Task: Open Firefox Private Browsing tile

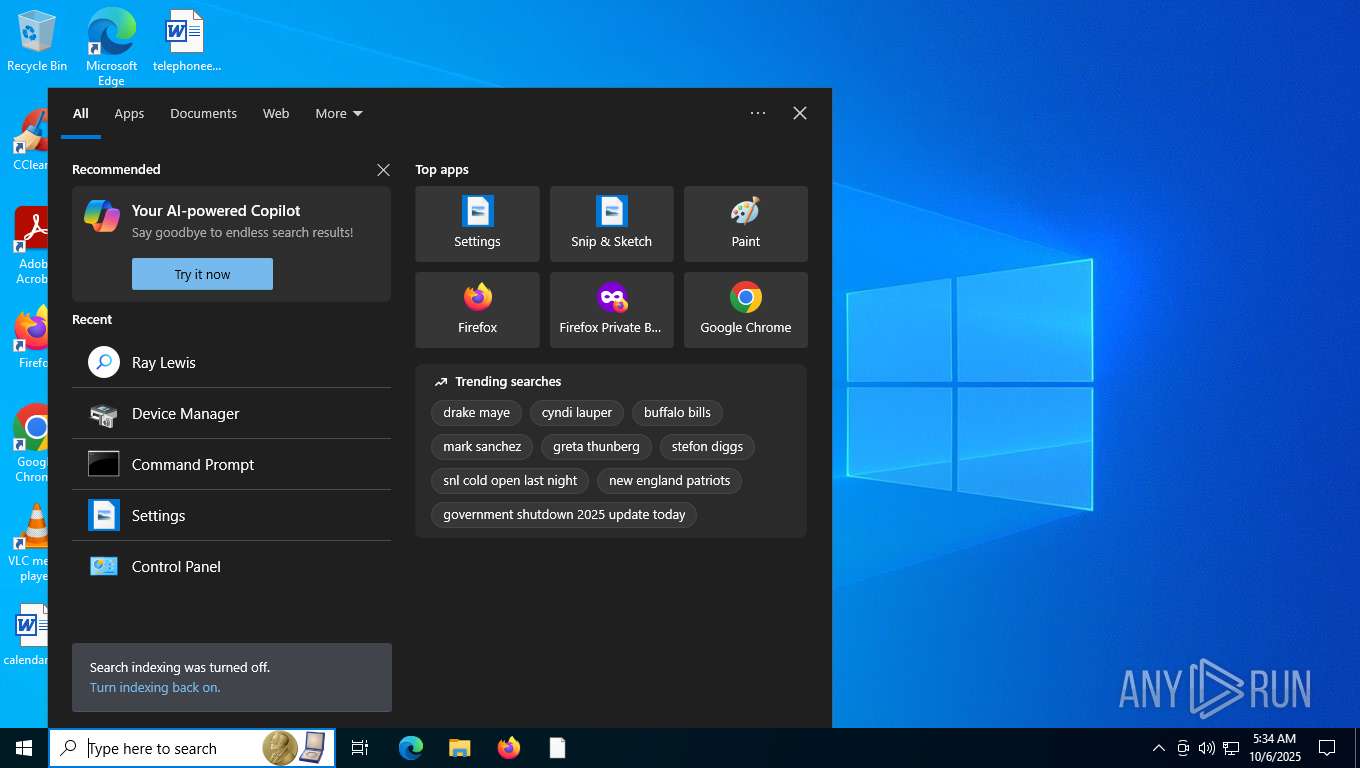Action: tap(611, 310)
